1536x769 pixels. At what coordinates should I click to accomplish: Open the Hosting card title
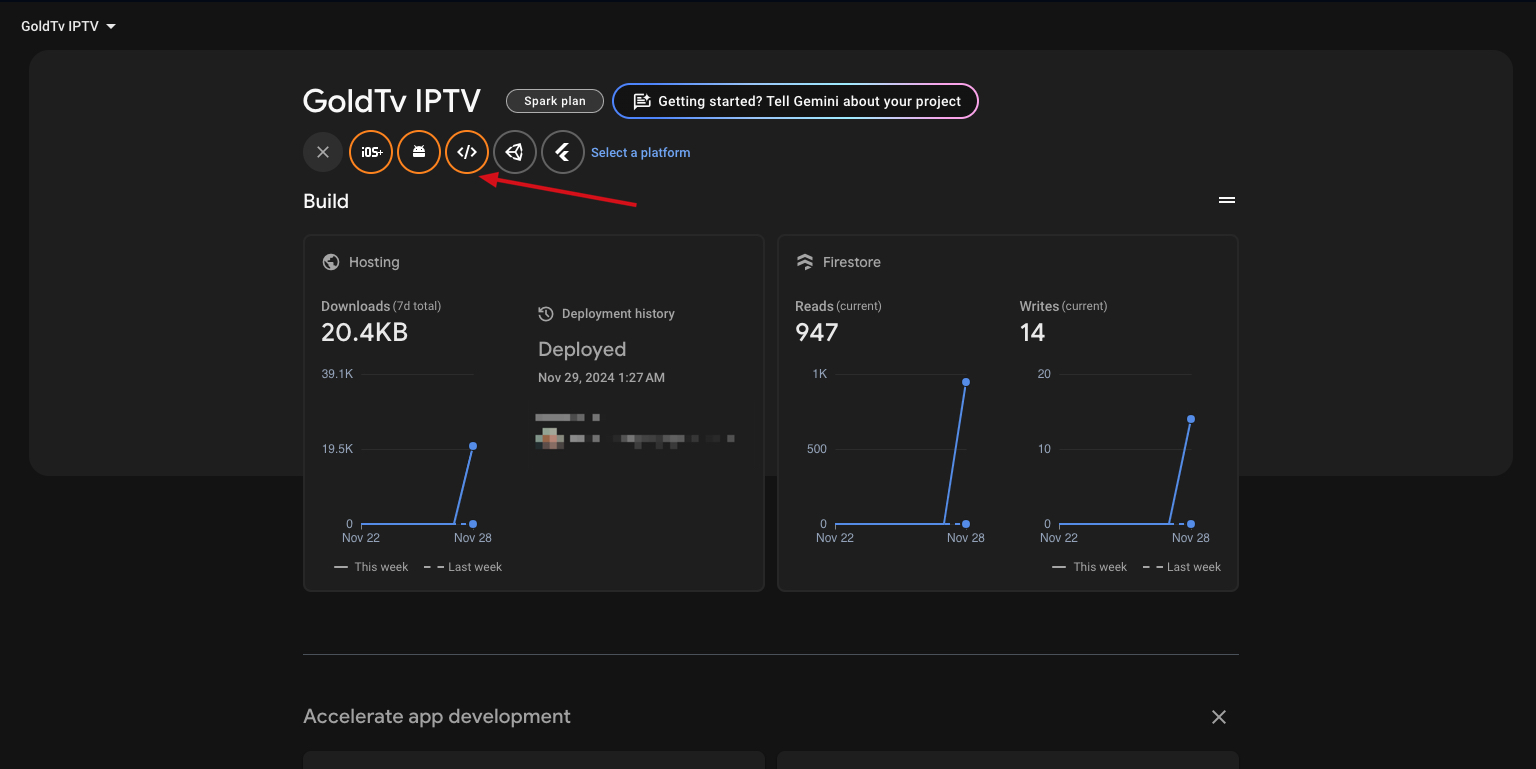(374, 262)
